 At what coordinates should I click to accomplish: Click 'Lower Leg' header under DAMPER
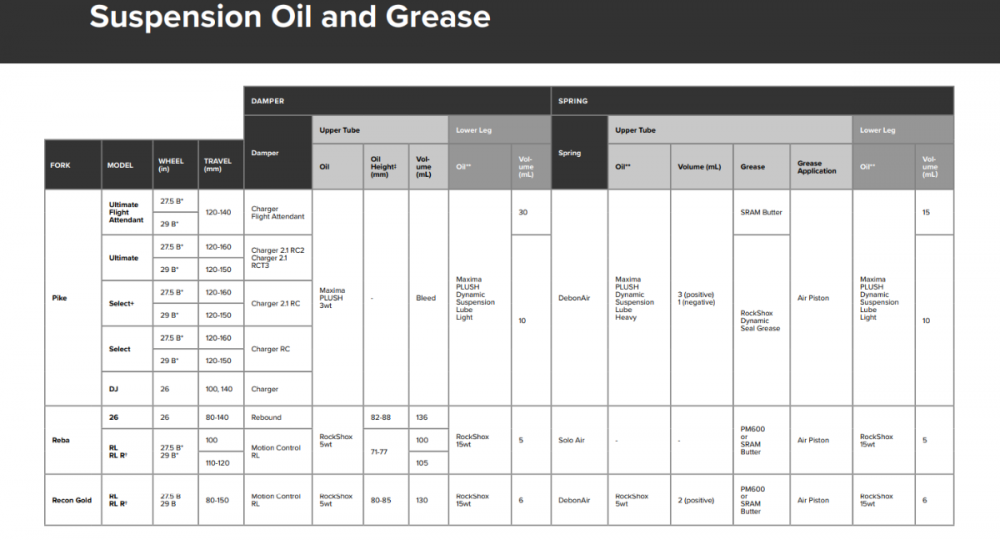point(499,130)
